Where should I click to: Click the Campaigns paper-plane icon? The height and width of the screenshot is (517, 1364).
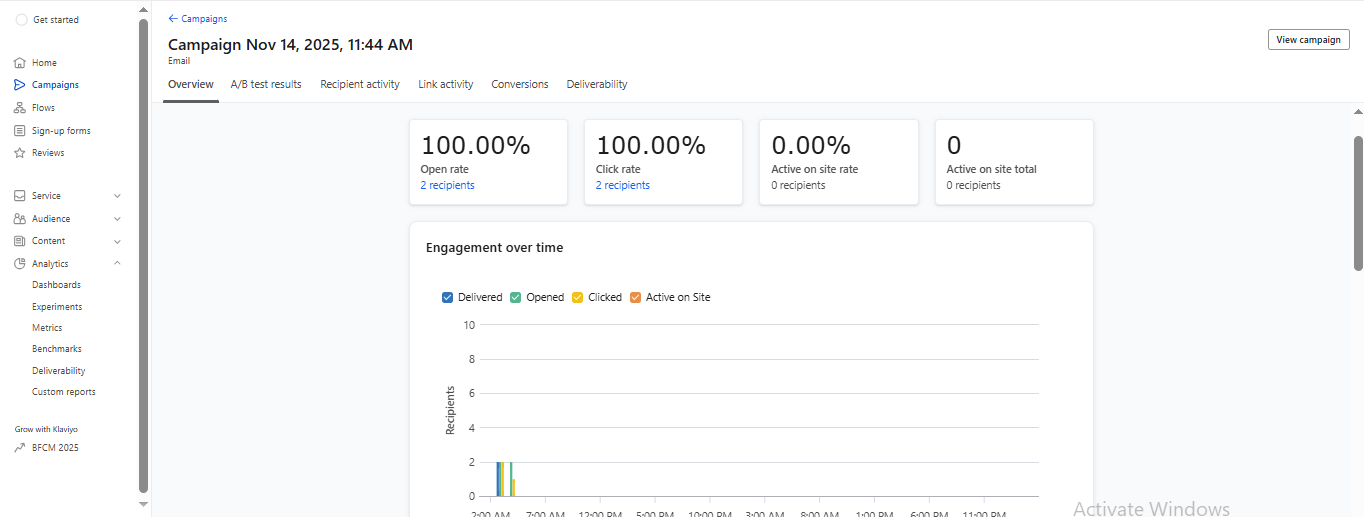(x=20, y=85)
